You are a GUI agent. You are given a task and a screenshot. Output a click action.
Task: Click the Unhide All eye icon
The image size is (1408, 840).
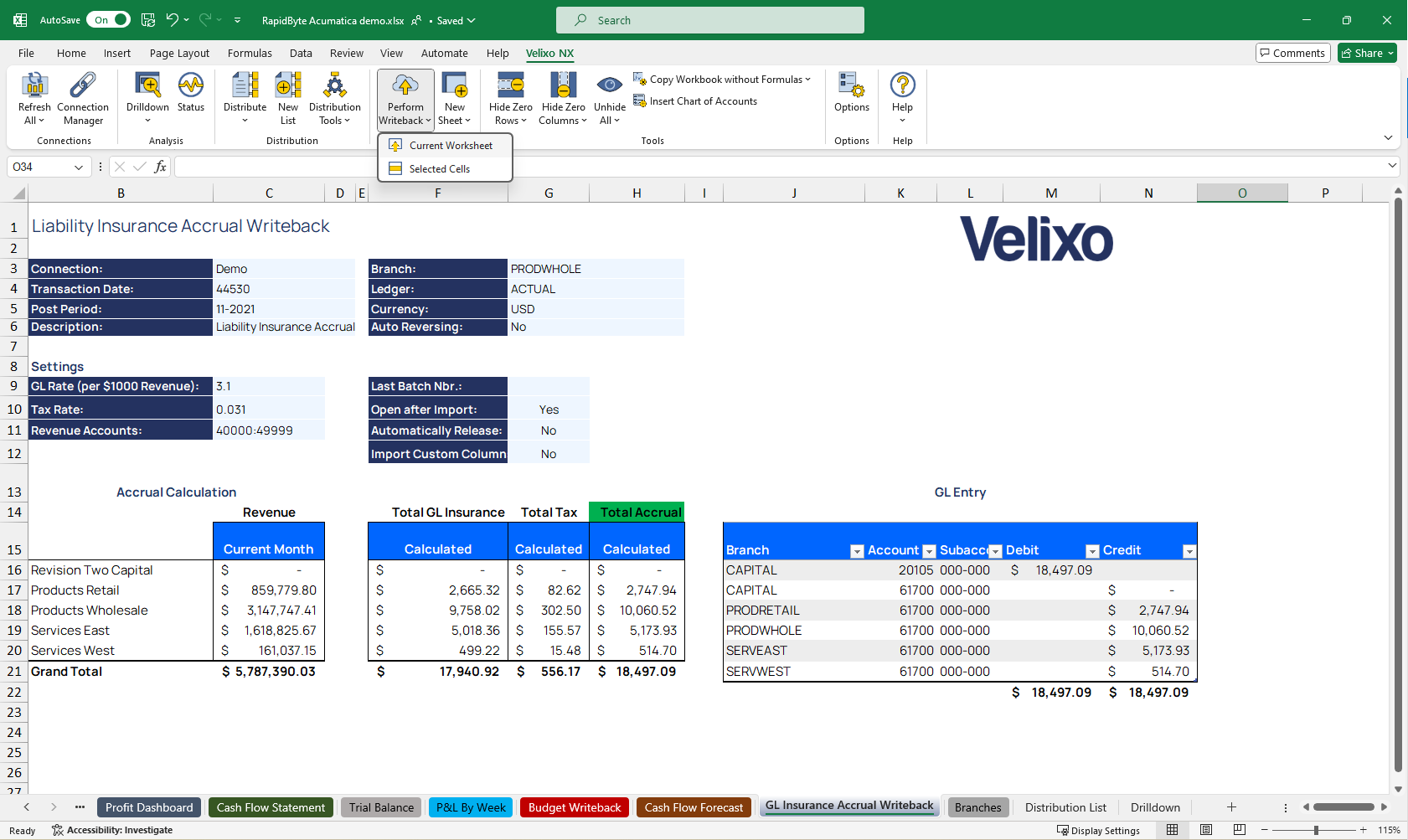coord(610,85)
